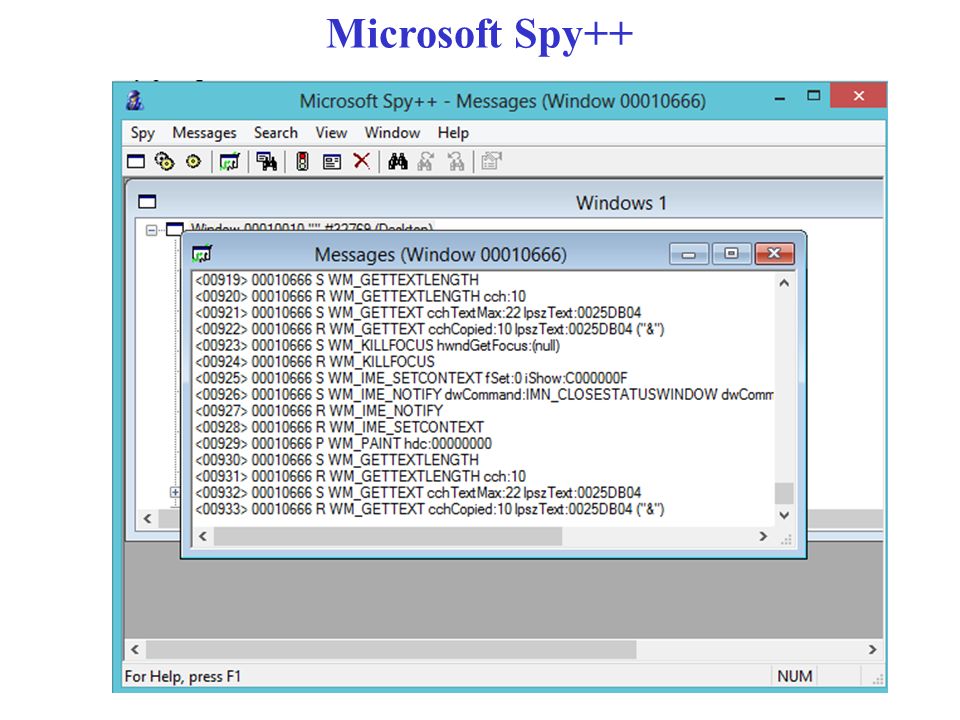Click the main window bottom scrollbar thumb
This screenshot has width=960, height=720.
pyautogui.click(x=391, y=650)
